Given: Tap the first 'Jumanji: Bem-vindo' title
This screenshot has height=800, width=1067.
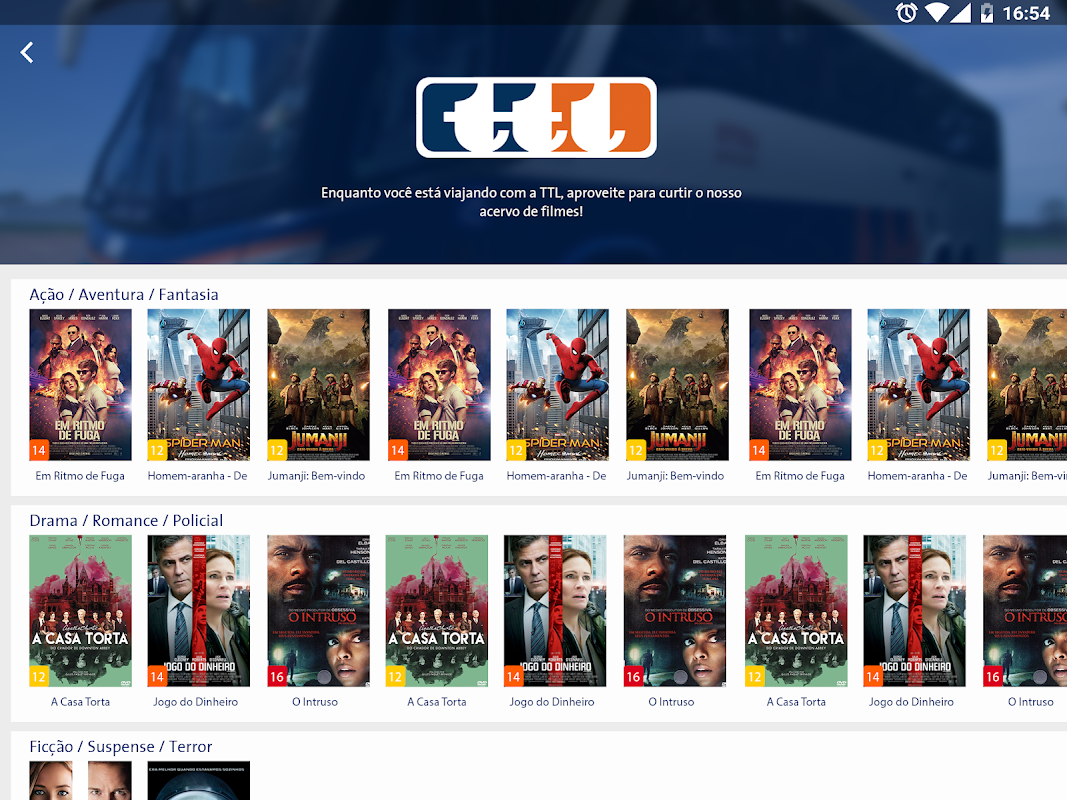Looking at the screenshot, I should tap(316, 476).
